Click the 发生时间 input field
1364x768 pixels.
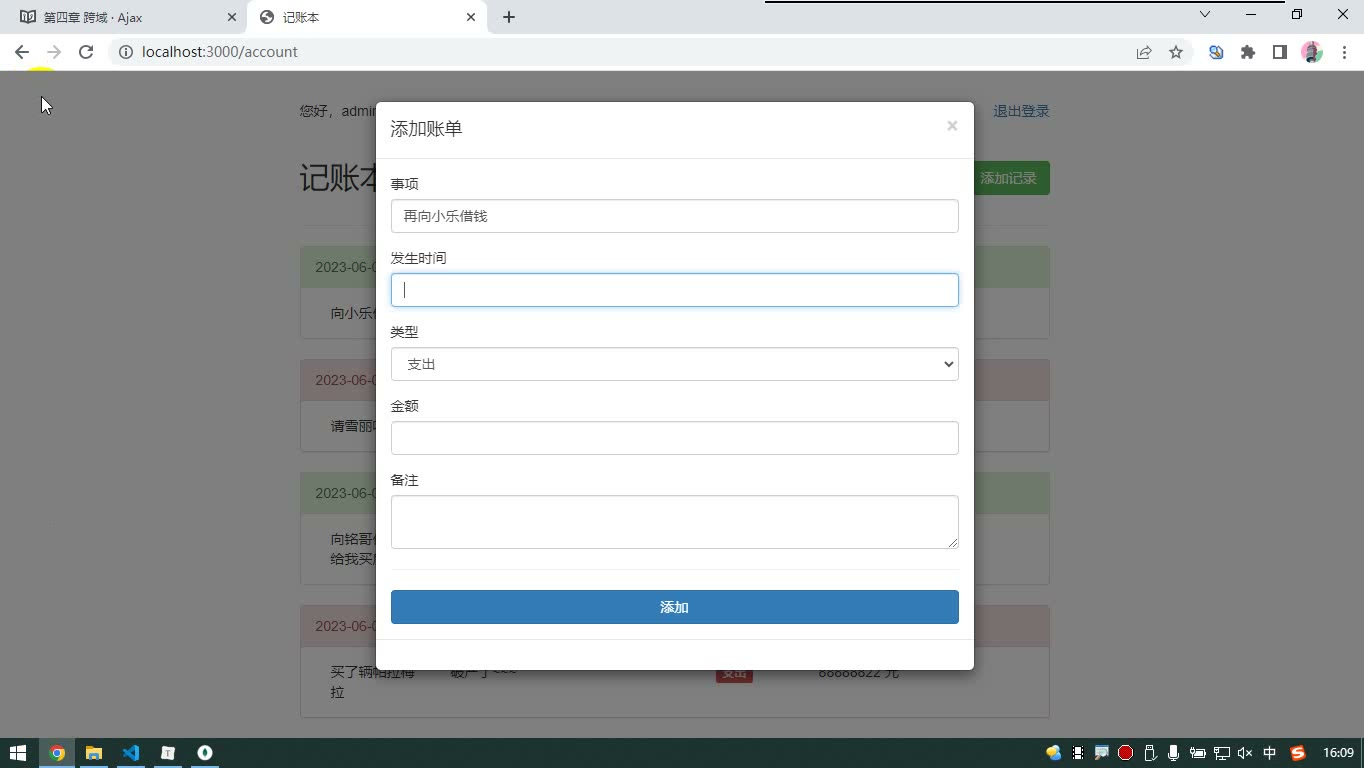[675, 290]
